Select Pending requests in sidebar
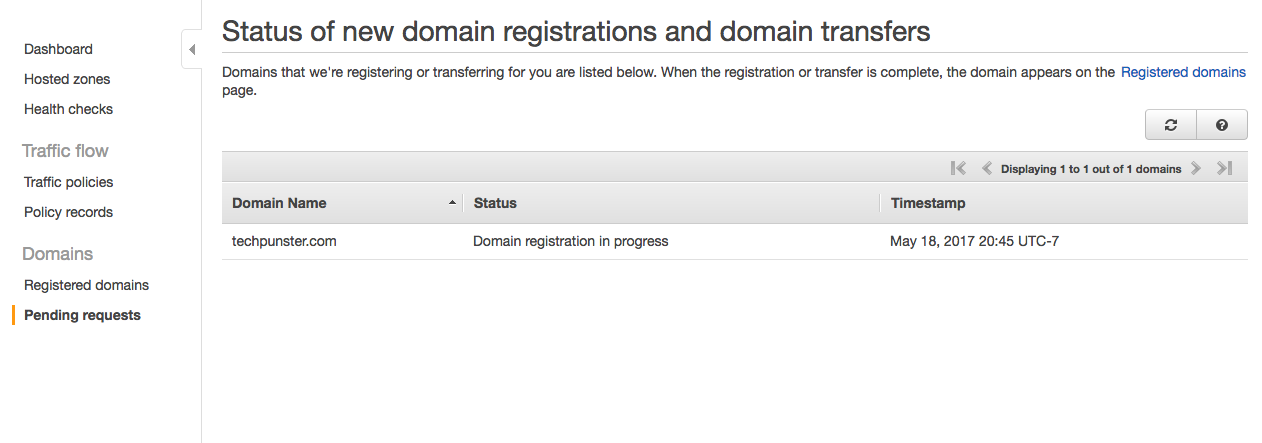Image resolution: width=1262 pixels, height=443 pixels. [x=82, y=315]
